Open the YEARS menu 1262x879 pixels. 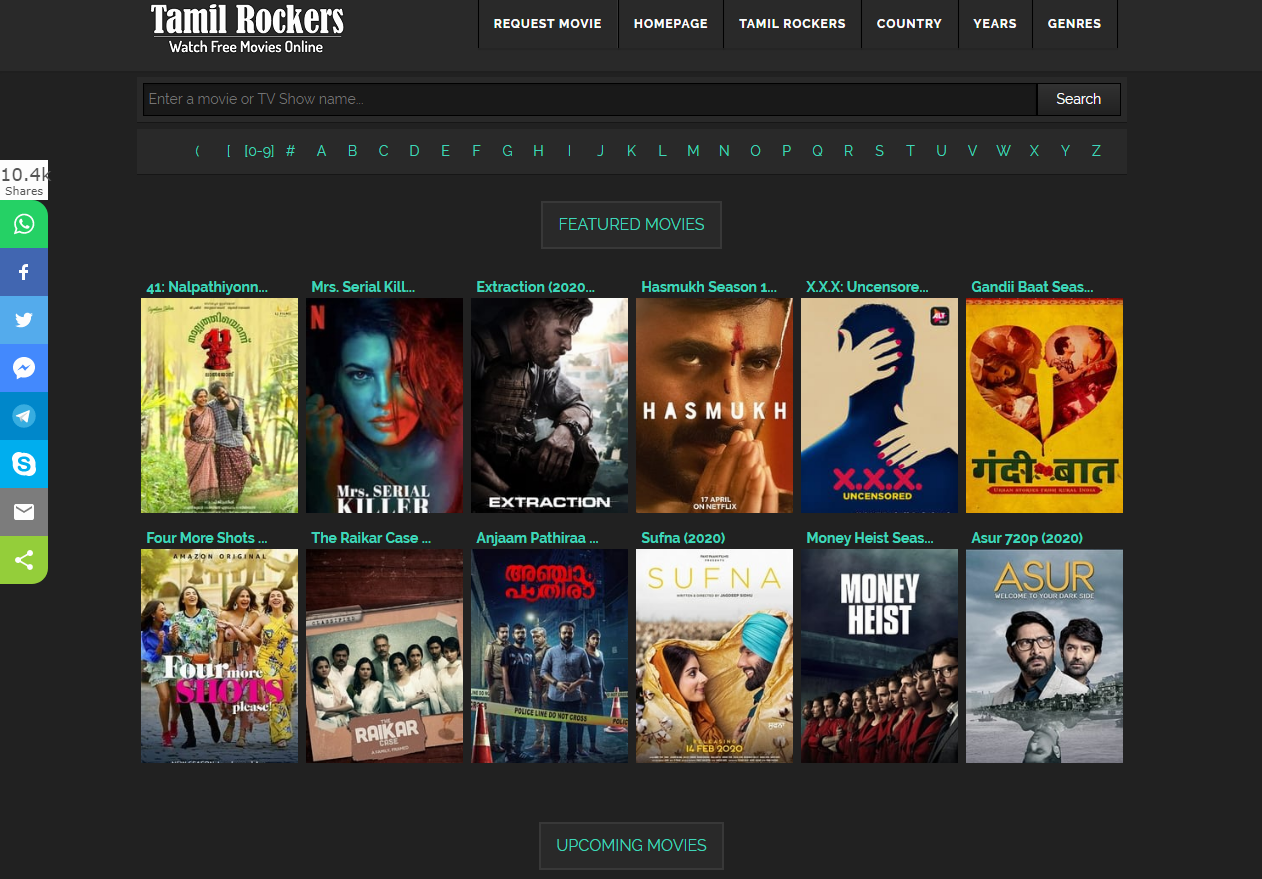point(995,23)
